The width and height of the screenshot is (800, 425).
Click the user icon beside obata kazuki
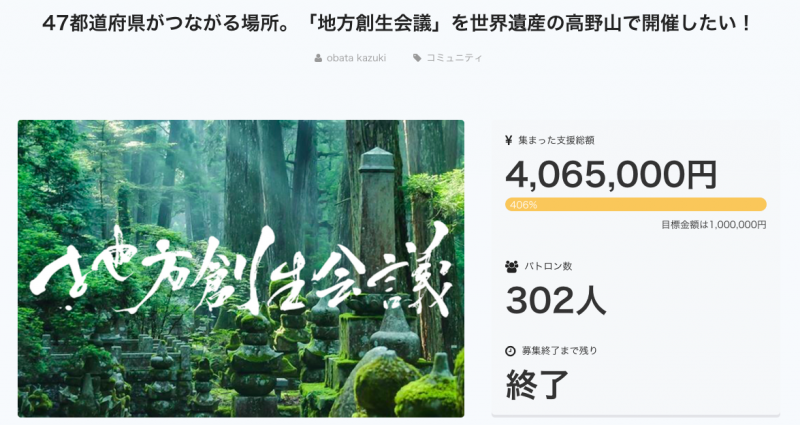click(318, 58)
